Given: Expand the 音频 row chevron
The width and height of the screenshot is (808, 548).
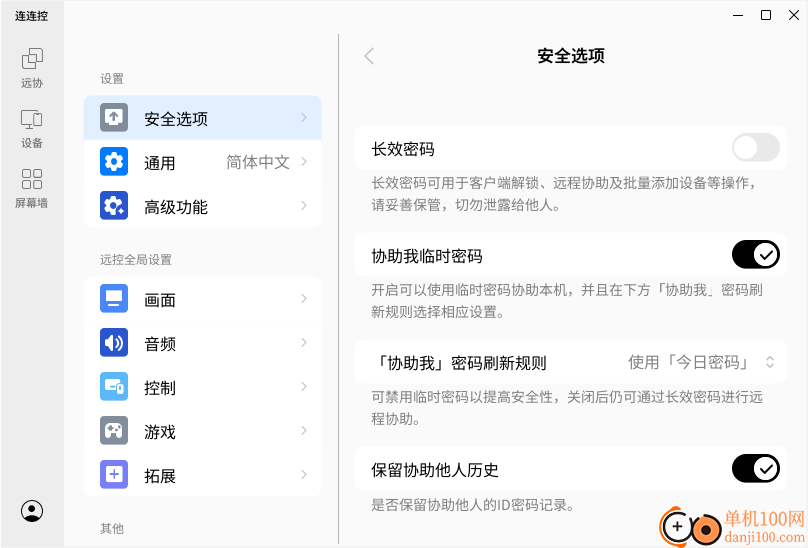Looking at the screenshot, I should click(x=304, y=342).
